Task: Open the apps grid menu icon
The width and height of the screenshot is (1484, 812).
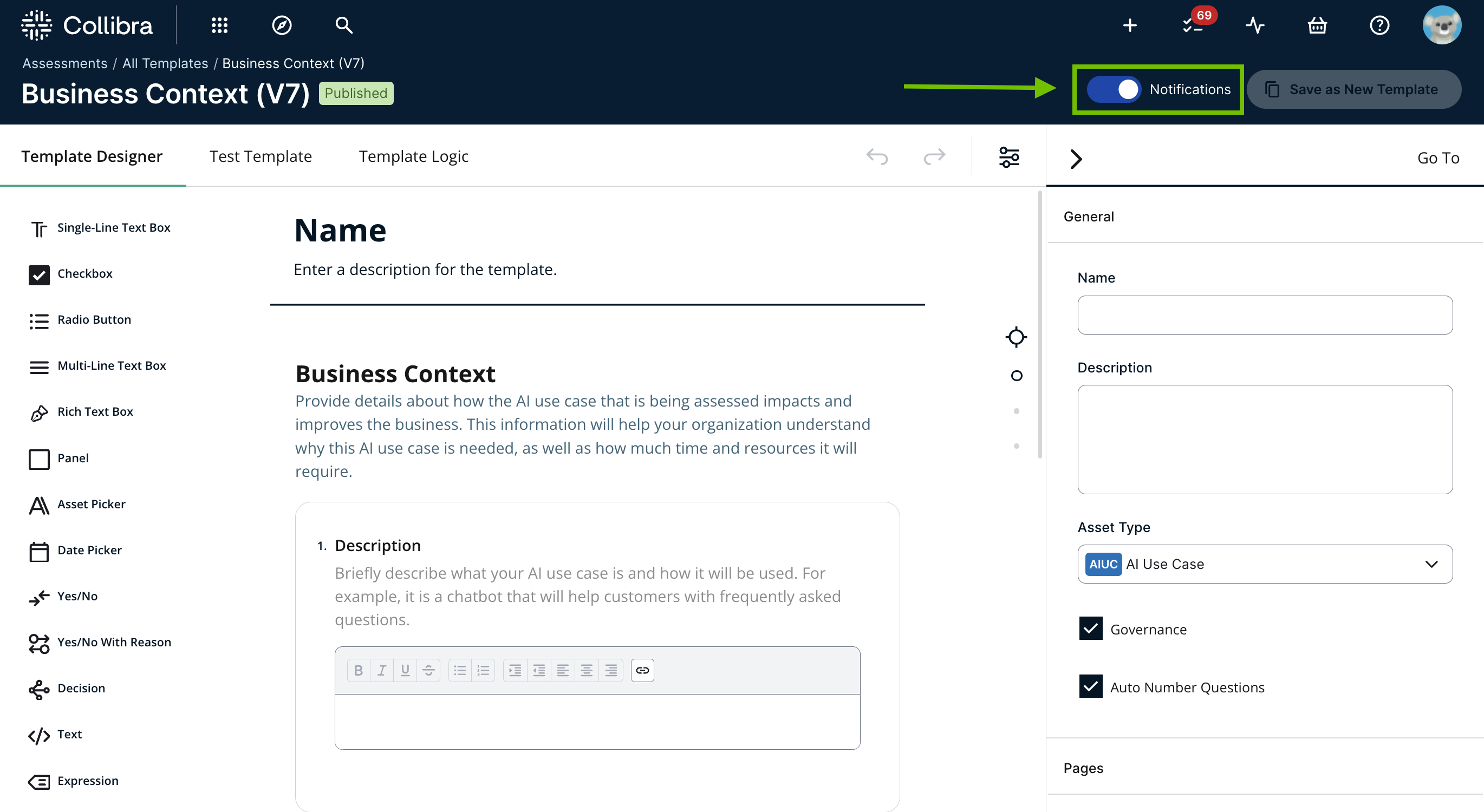Action: [219, 25]
